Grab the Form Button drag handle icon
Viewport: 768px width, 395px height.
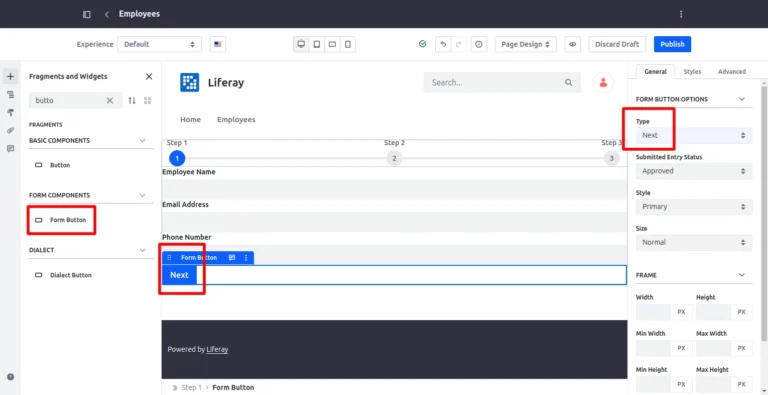169,258
